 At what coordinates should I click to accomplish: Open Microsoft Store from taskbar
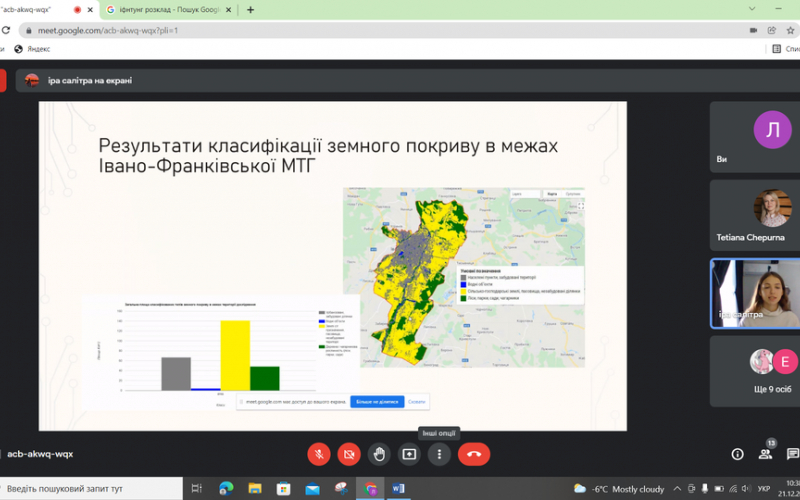click(283, 489)
